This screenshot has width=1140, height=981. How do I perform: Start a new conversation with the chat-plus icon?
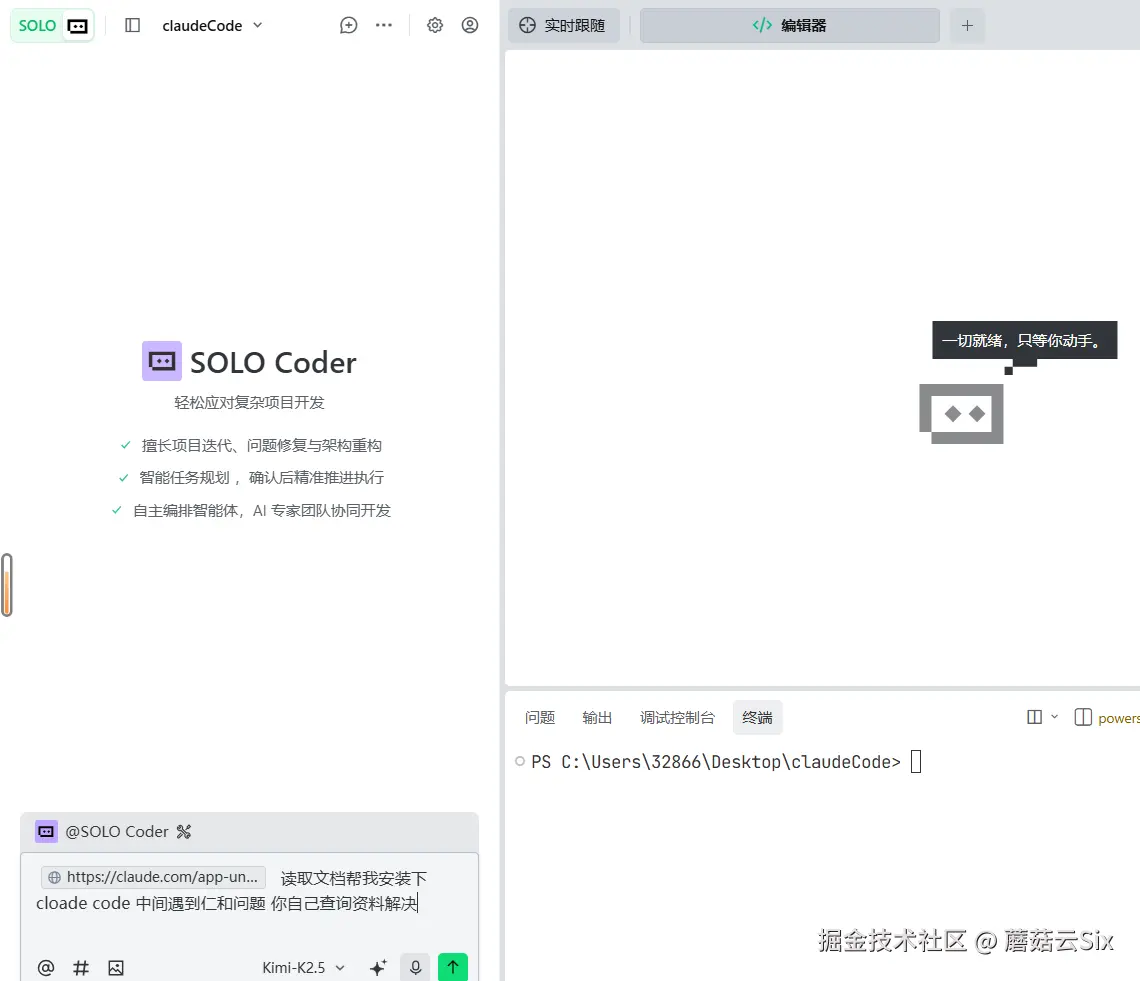click(x=348, y=24)
